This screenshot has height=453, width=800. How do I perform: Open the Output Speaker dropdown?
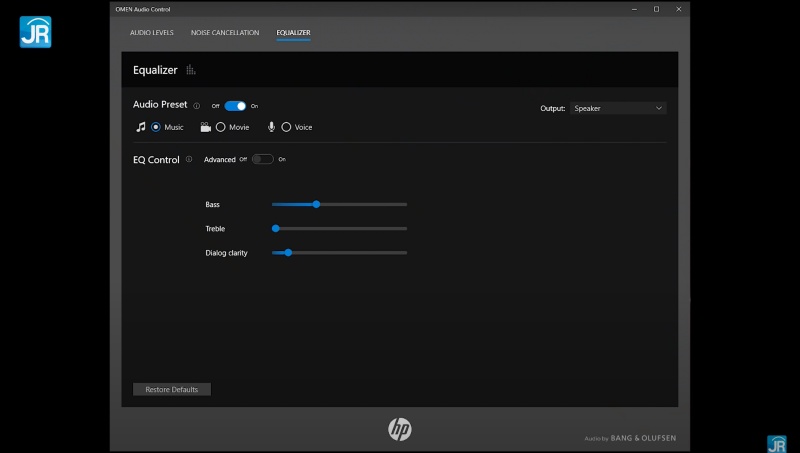tap(618, 108)
